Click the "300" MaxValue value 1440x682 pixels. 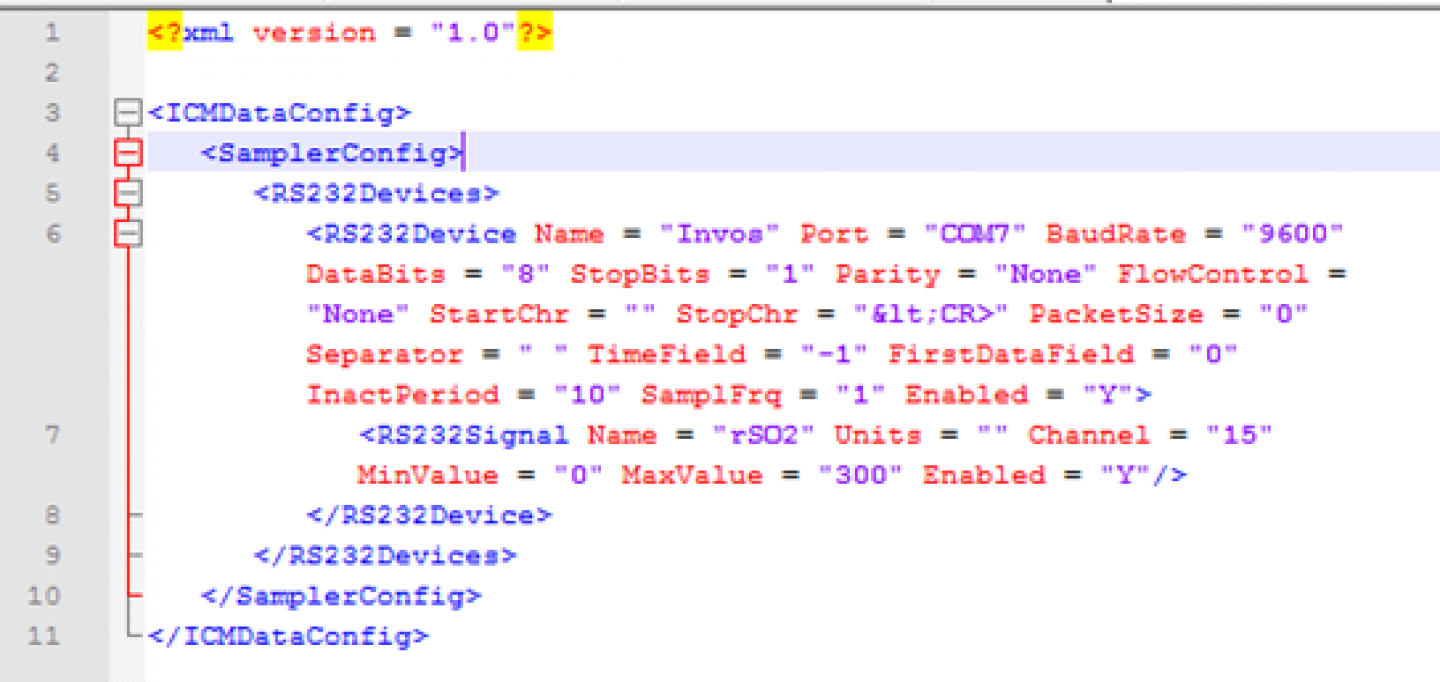[860, 475]
